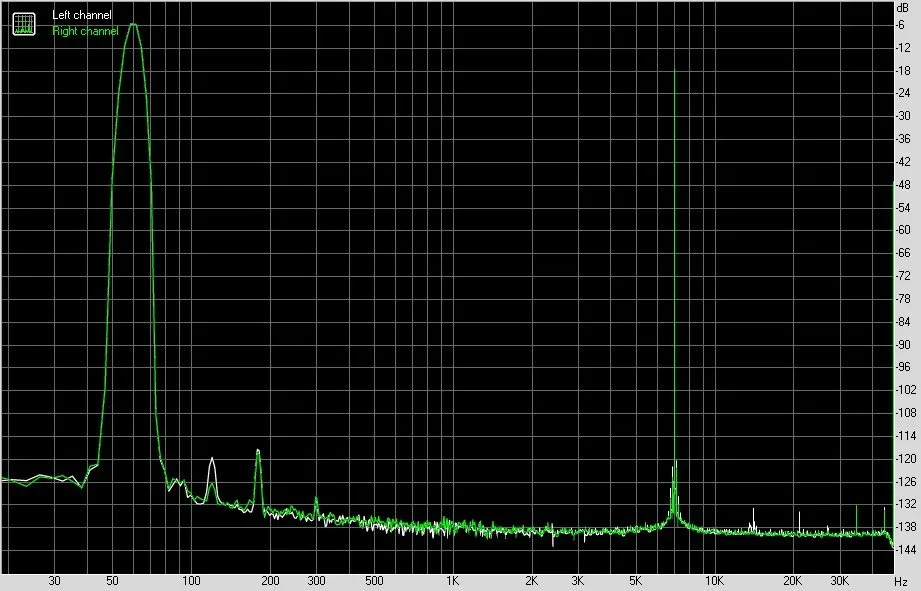Viewport: 921px width, 591px height.
Task: Click the "-24" dB scale label
Action: coord(903,93)
